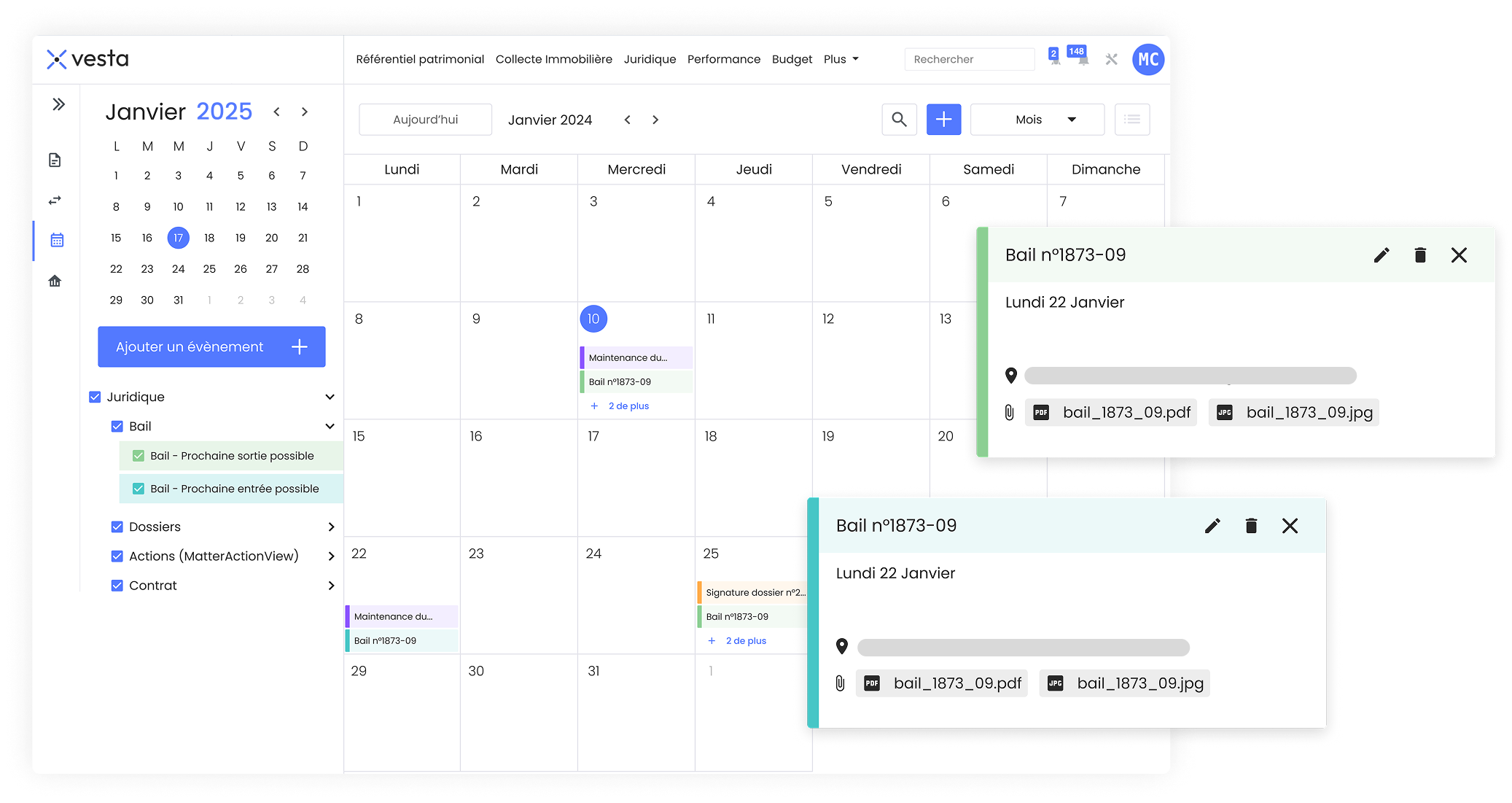
Task: Click the Rechercher search field
Action: click(x=969, y=59)
